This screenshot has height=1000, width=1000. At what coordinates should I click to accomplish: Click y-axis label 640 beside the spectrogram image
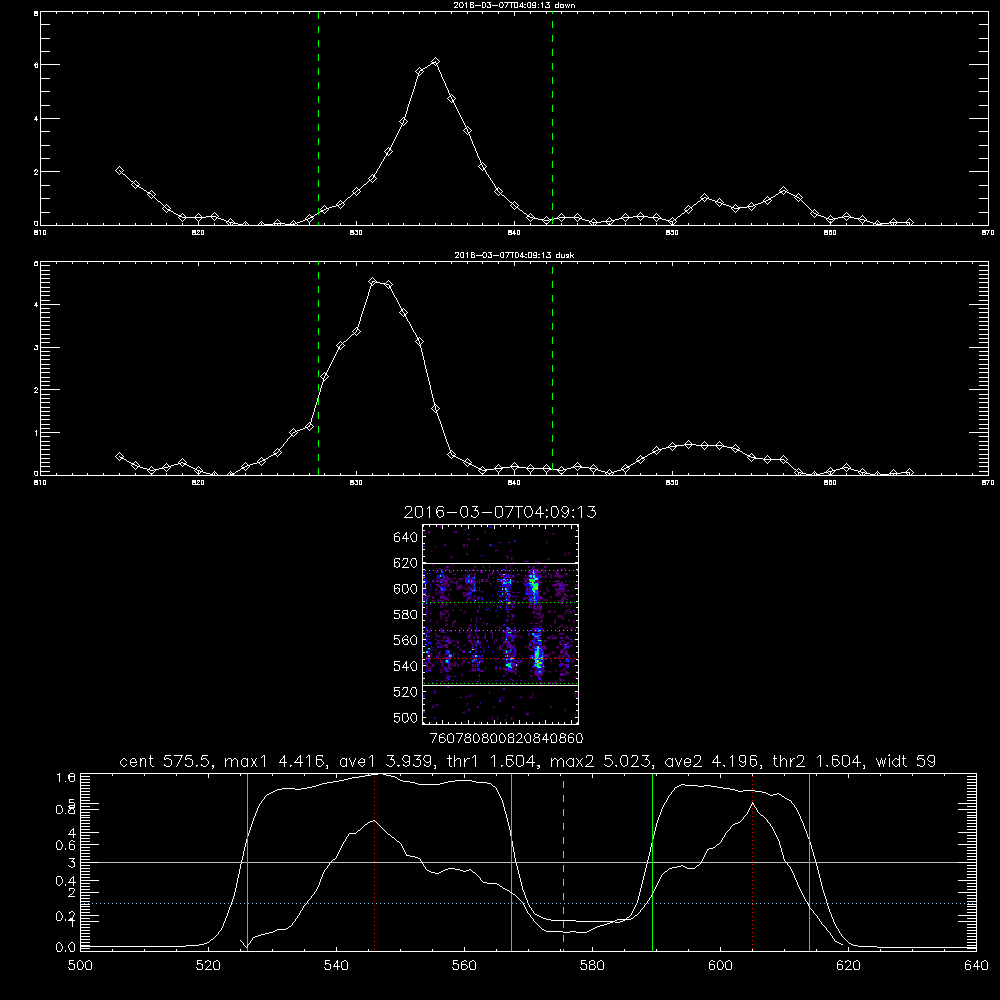point(406,537)
